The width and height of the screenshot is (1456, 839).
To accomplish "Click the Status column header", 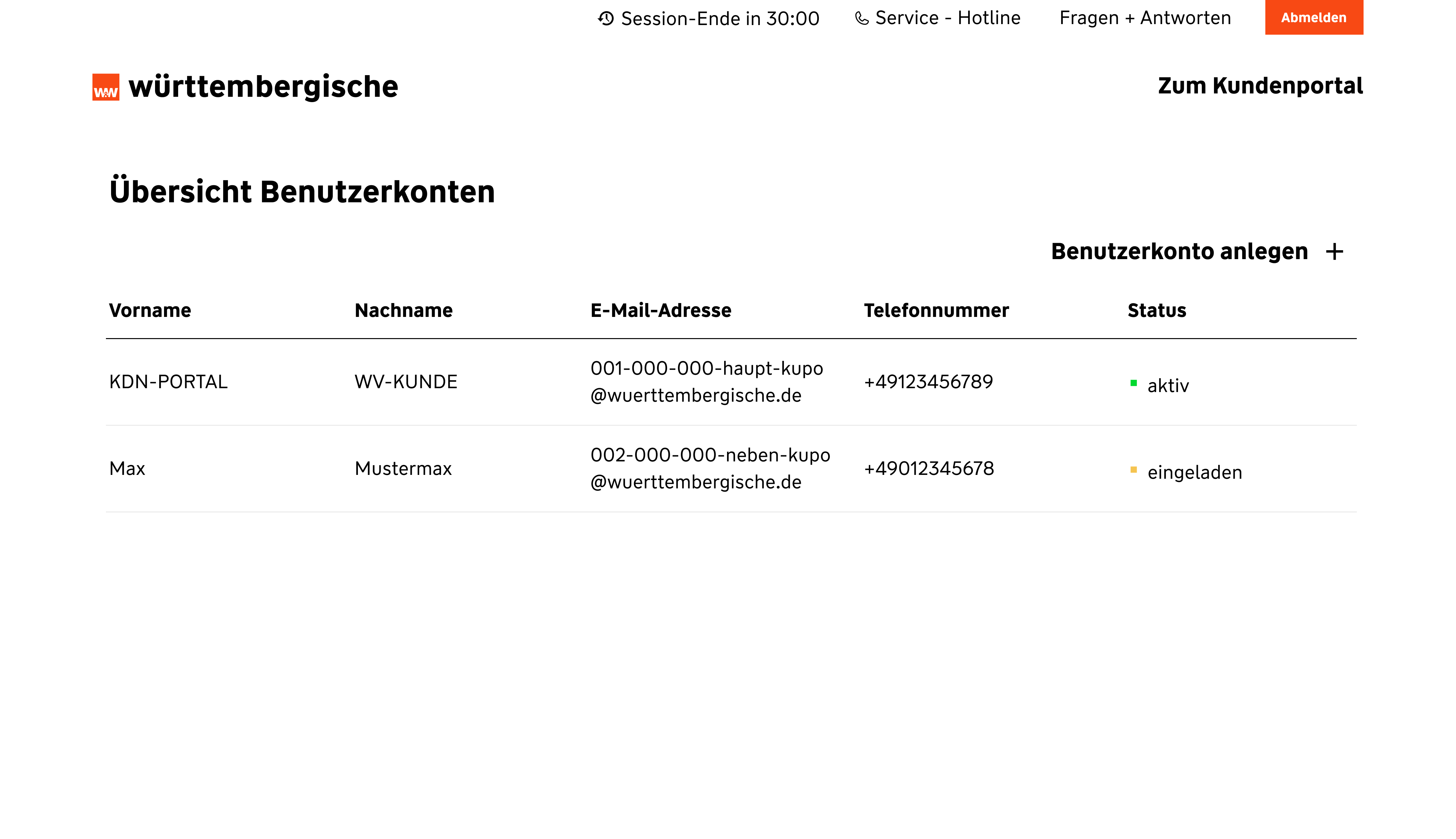I will pyautogui.click(x=1157, y=310).
